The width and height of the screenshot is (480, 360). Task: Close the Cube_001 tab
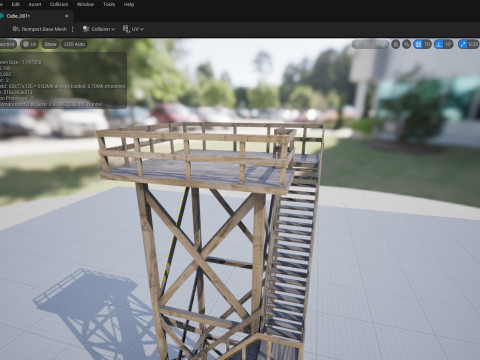pyautogui.click(x=66, y=16)
